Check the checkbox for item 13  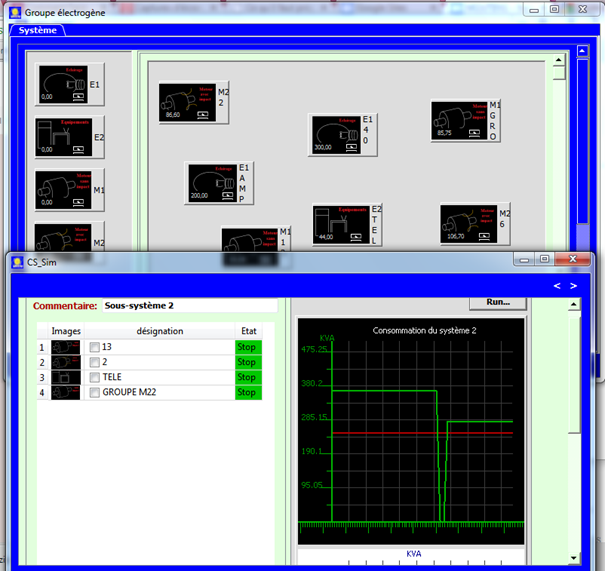pyautogui.click(x=95, y=347)
